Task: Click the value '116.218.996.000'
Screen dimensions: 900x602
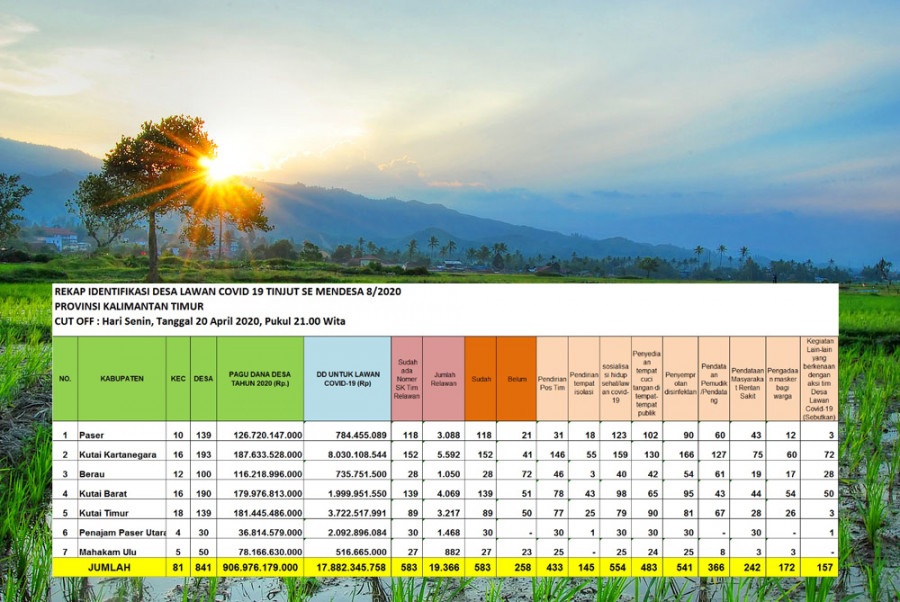Action: (267, 474)
